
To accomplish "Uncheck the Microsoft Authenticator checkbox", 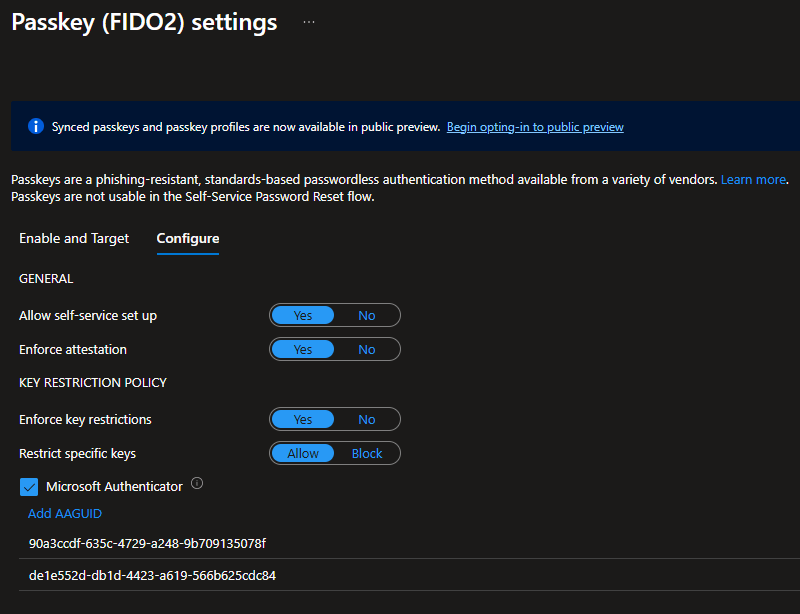I will pos(29,487).
